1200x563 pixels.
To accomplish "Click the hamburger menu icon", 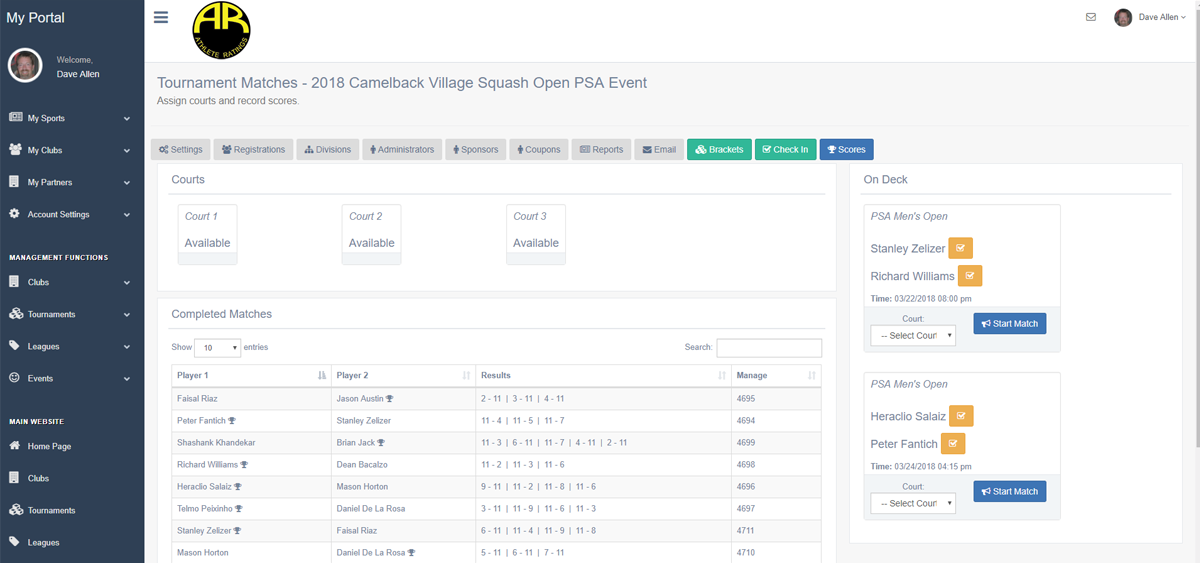I will (161, 17).
